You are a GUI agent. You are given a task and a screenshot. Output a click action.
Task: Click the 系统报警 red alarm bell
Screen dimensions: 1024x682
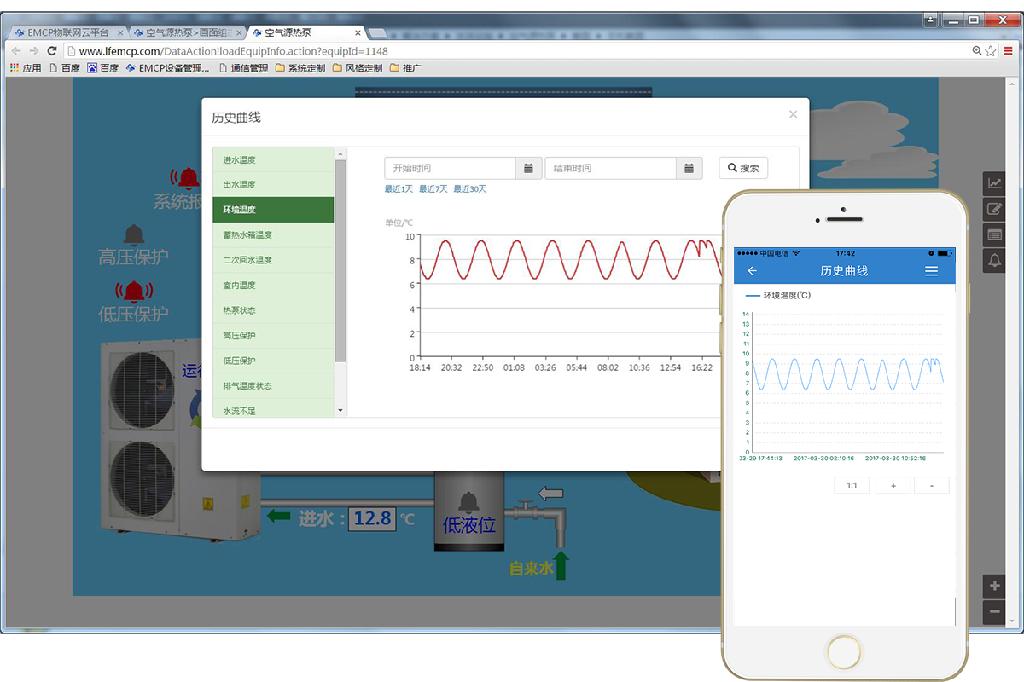(x=187, y=178)
